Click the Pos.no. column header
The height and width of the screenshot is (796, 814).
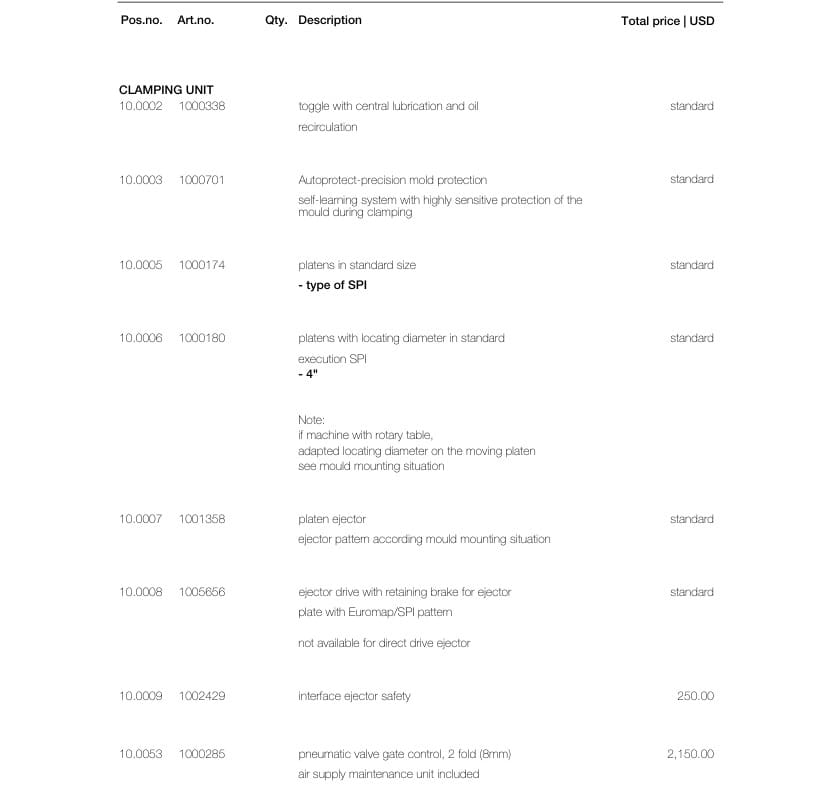(141, 20)
